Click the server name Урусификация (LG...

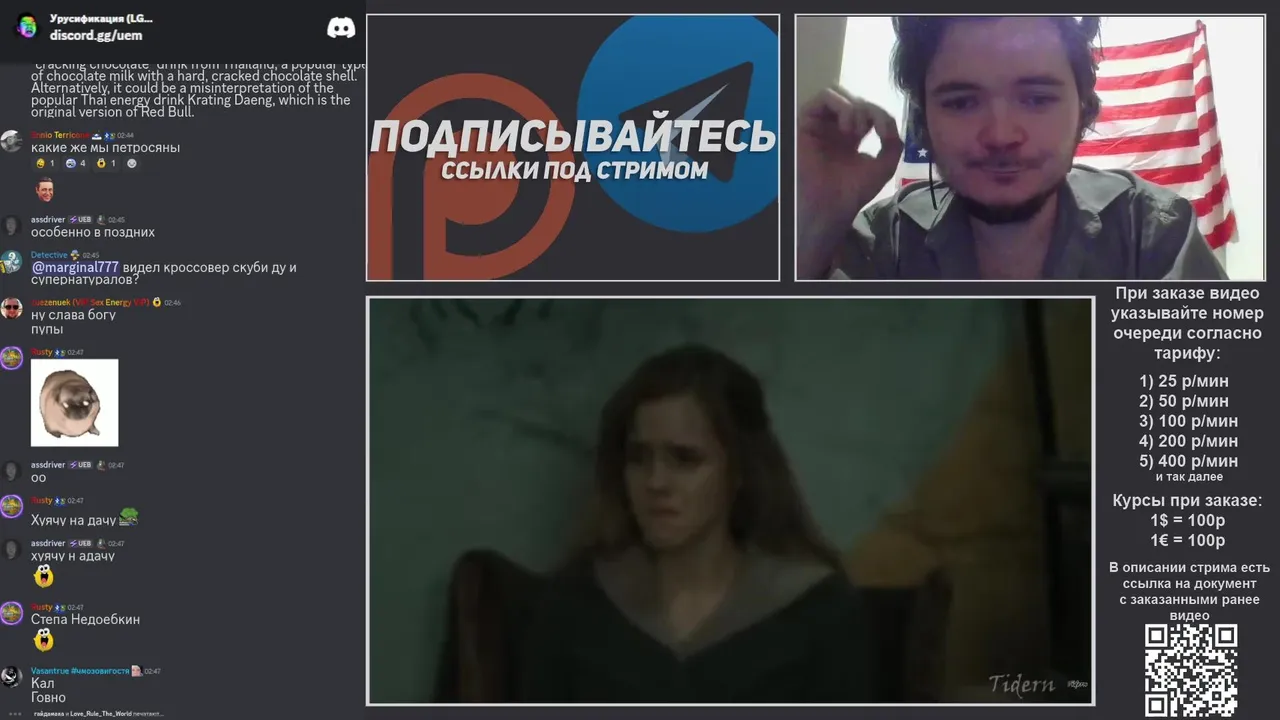coord(101,18)
